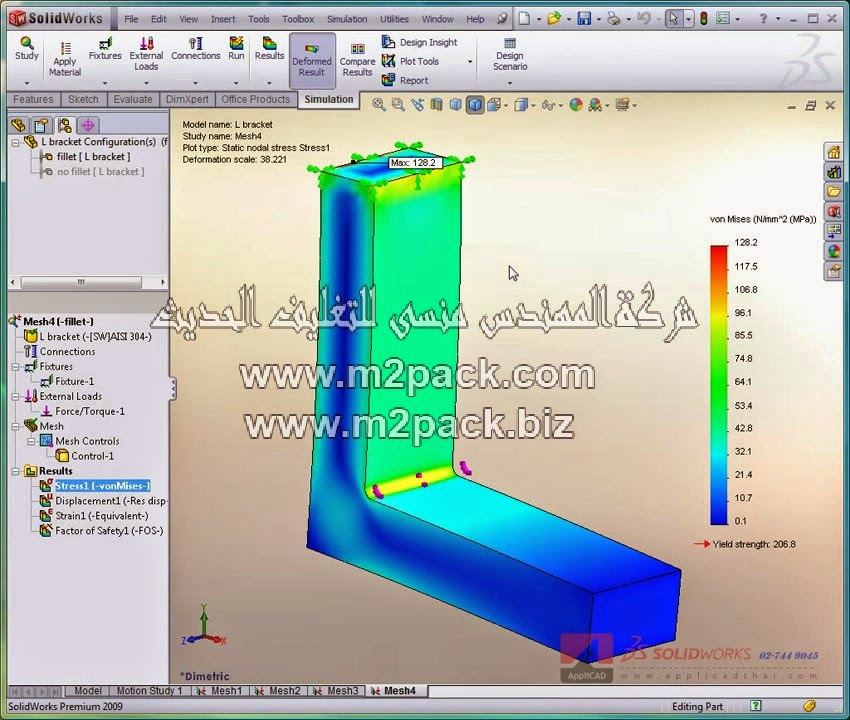Click the Rebuild traffic light icon
850x720 pixels.
[x=704, y=19]
